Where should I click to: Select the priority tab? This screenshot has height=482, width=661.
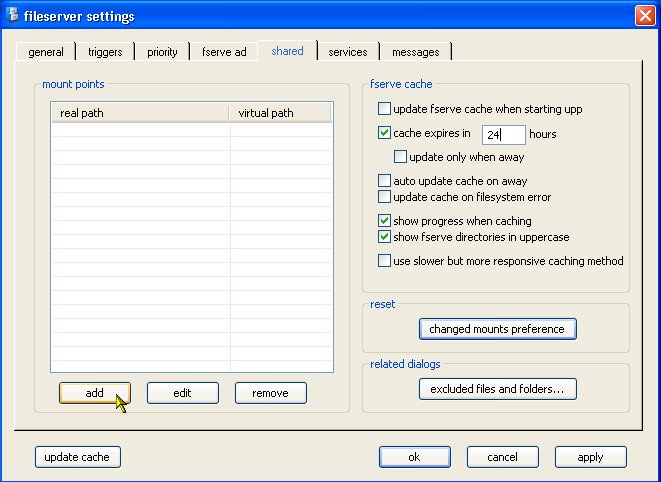pyautogui.click(x=162, y=52)
